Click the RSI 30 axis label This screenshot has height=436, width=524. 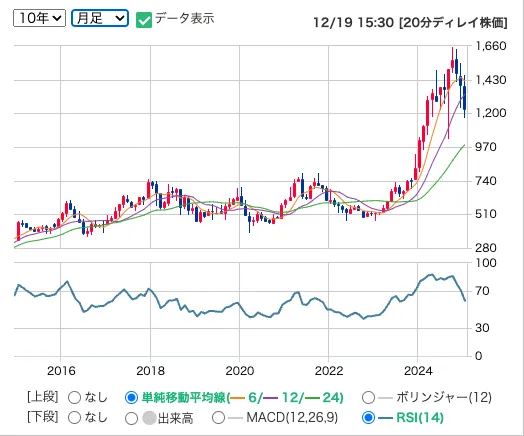click(483, 328)
